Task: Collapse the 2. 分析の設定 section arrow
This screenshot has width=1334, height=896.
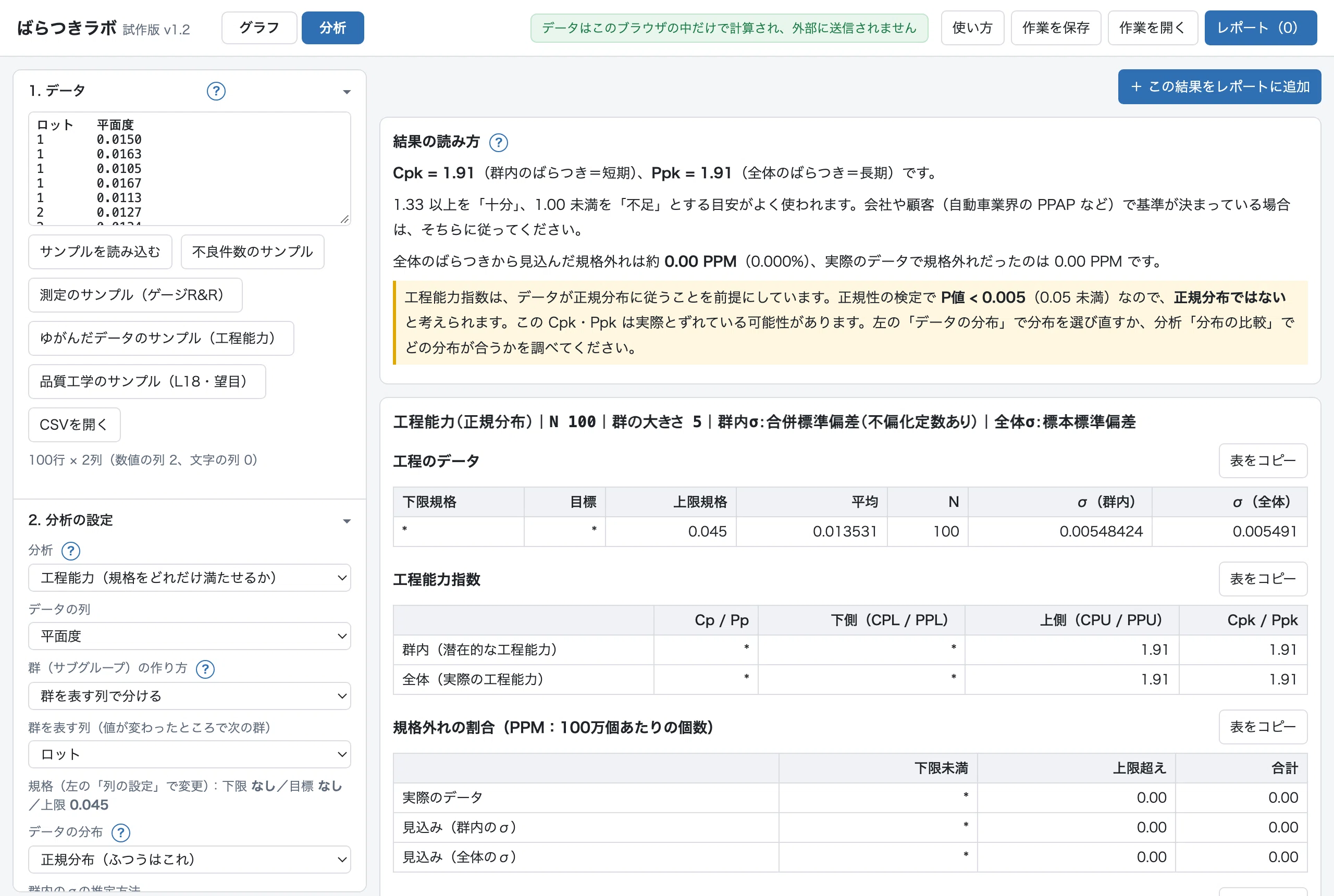Action: (x=347, y=521)
